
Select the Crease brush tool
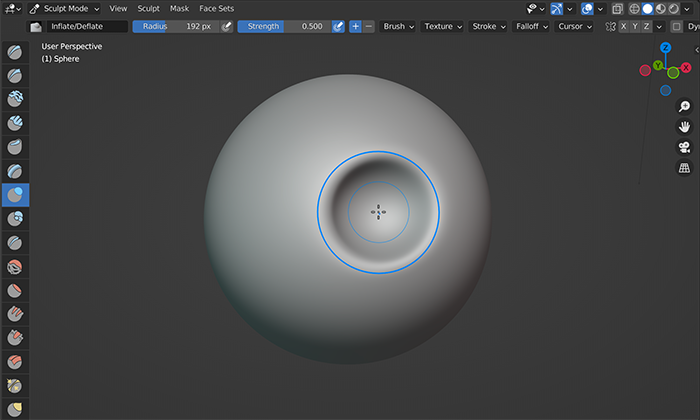point(15,243)
